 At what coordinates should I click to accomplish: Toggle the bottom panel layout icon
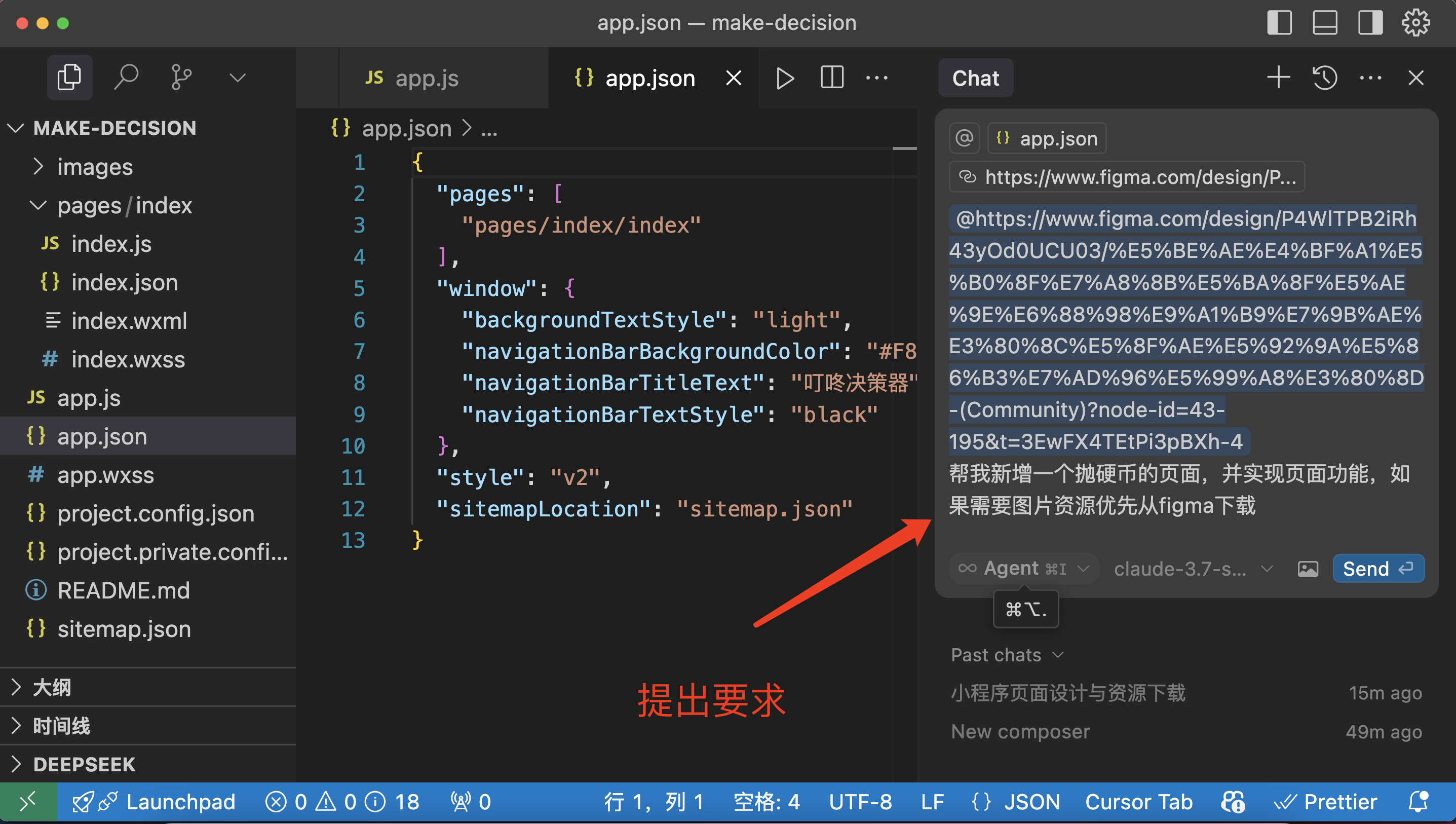click(x=1325, y=23)
